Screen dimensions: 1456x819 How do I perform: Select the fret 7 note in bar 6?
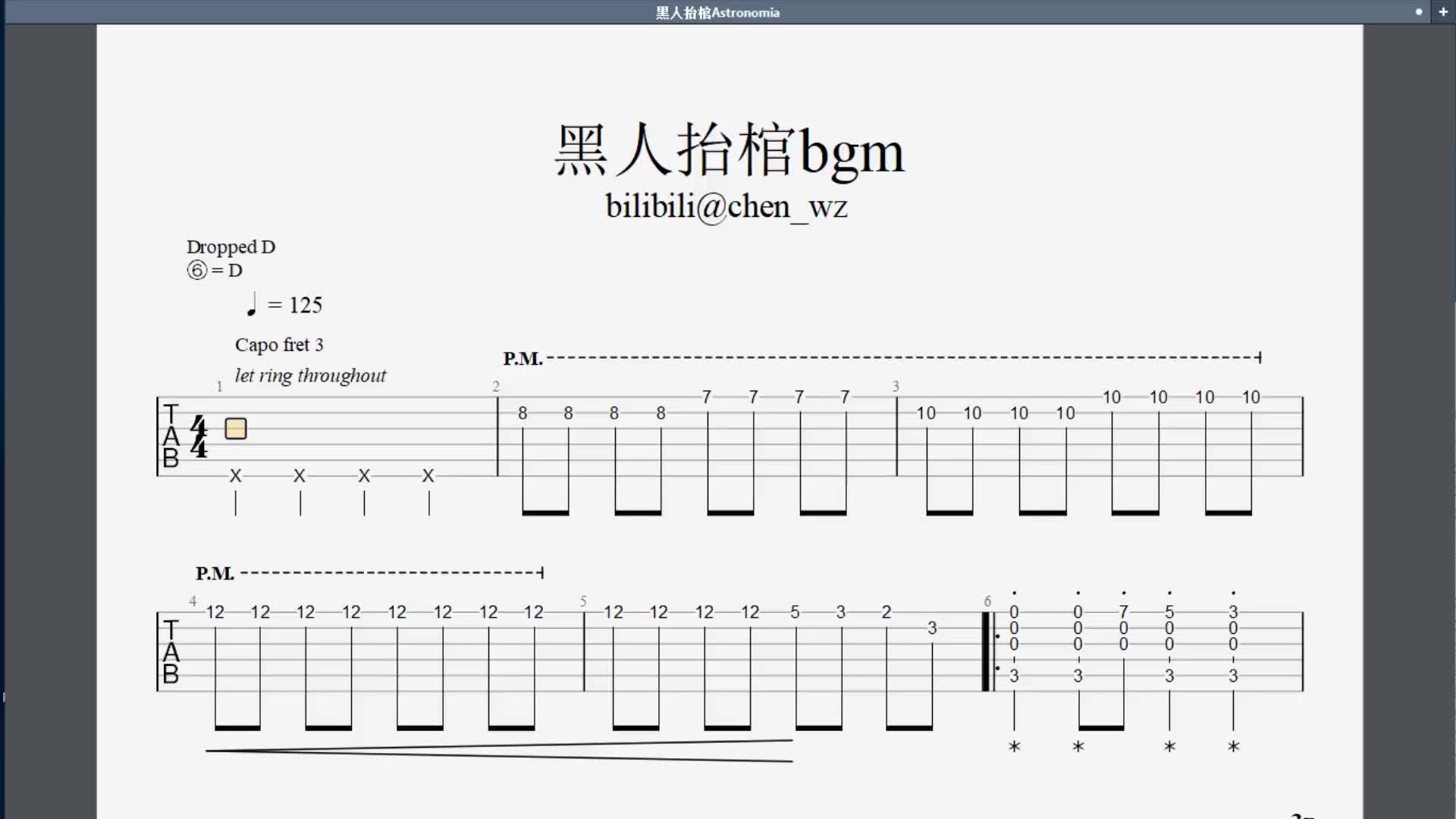(1124, 612)
